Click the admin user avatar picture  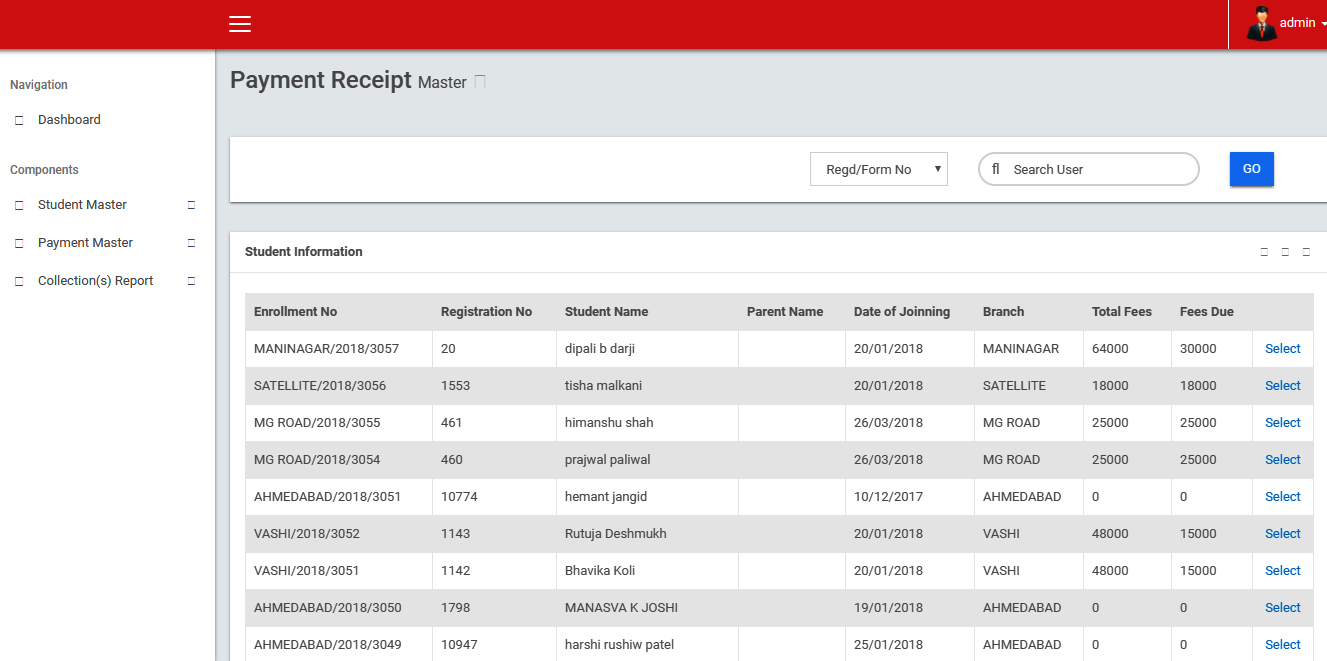coord(1261,23)
